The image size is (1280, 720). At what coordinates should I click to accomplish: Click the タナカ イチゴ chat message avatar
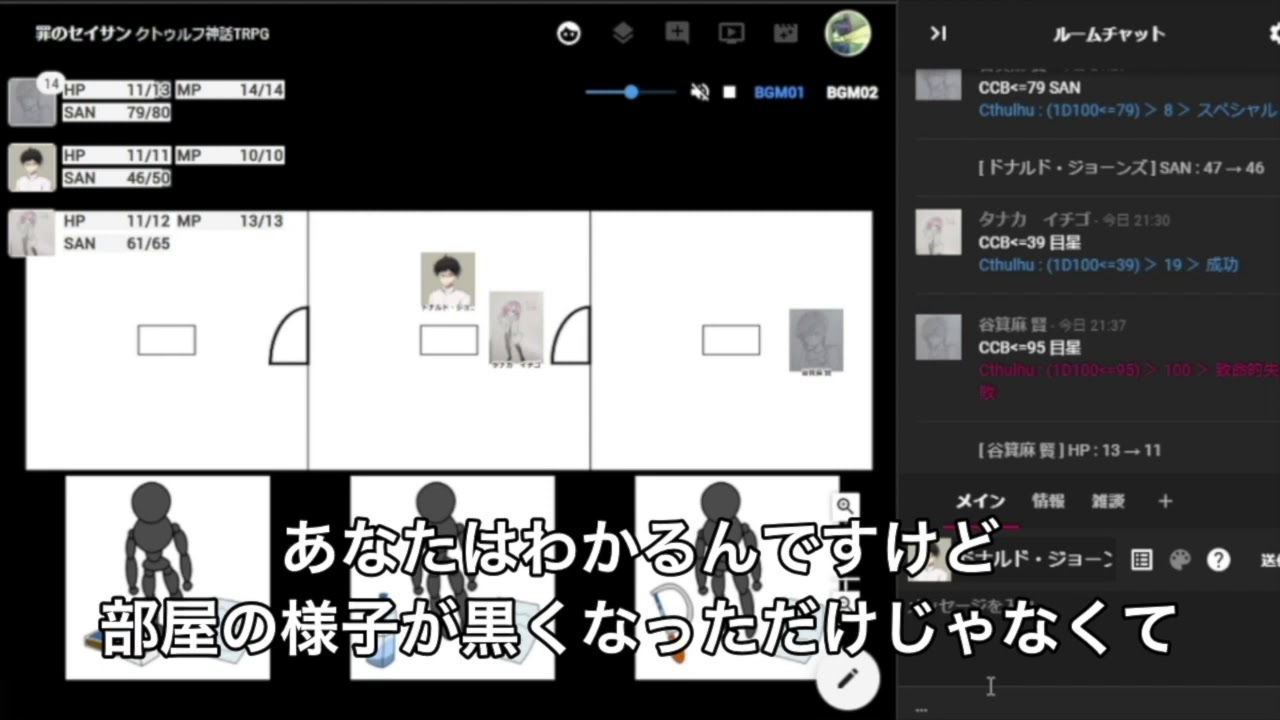[938, 232]
